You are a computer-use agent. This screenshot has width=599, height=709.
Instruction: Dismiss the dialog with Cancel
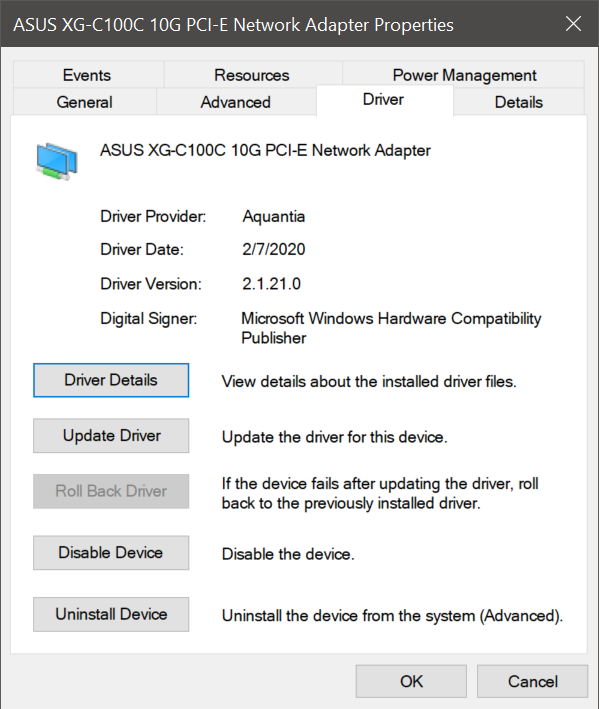click(533, 681)
